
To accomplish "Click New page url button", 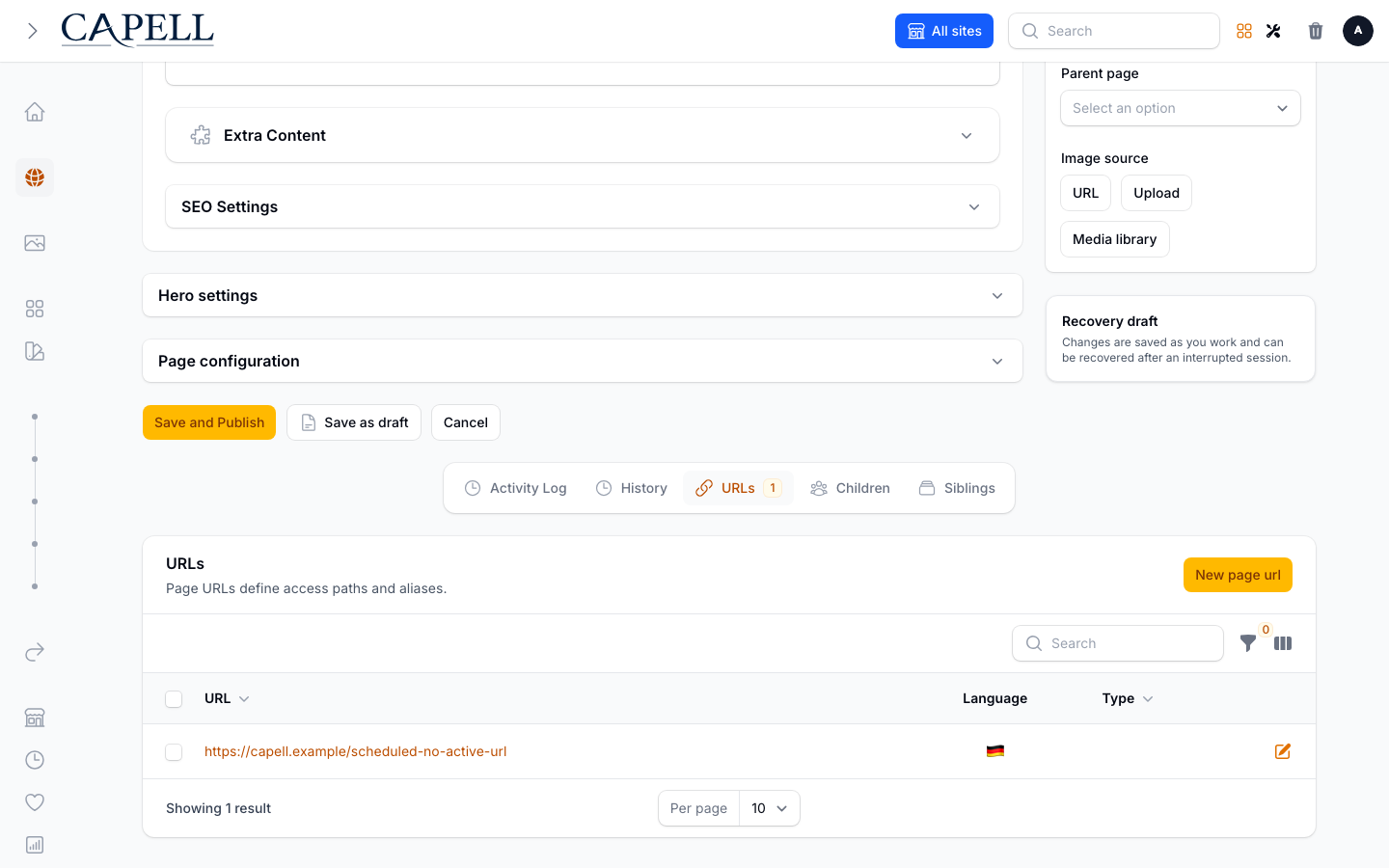I will coord(1238,575).
